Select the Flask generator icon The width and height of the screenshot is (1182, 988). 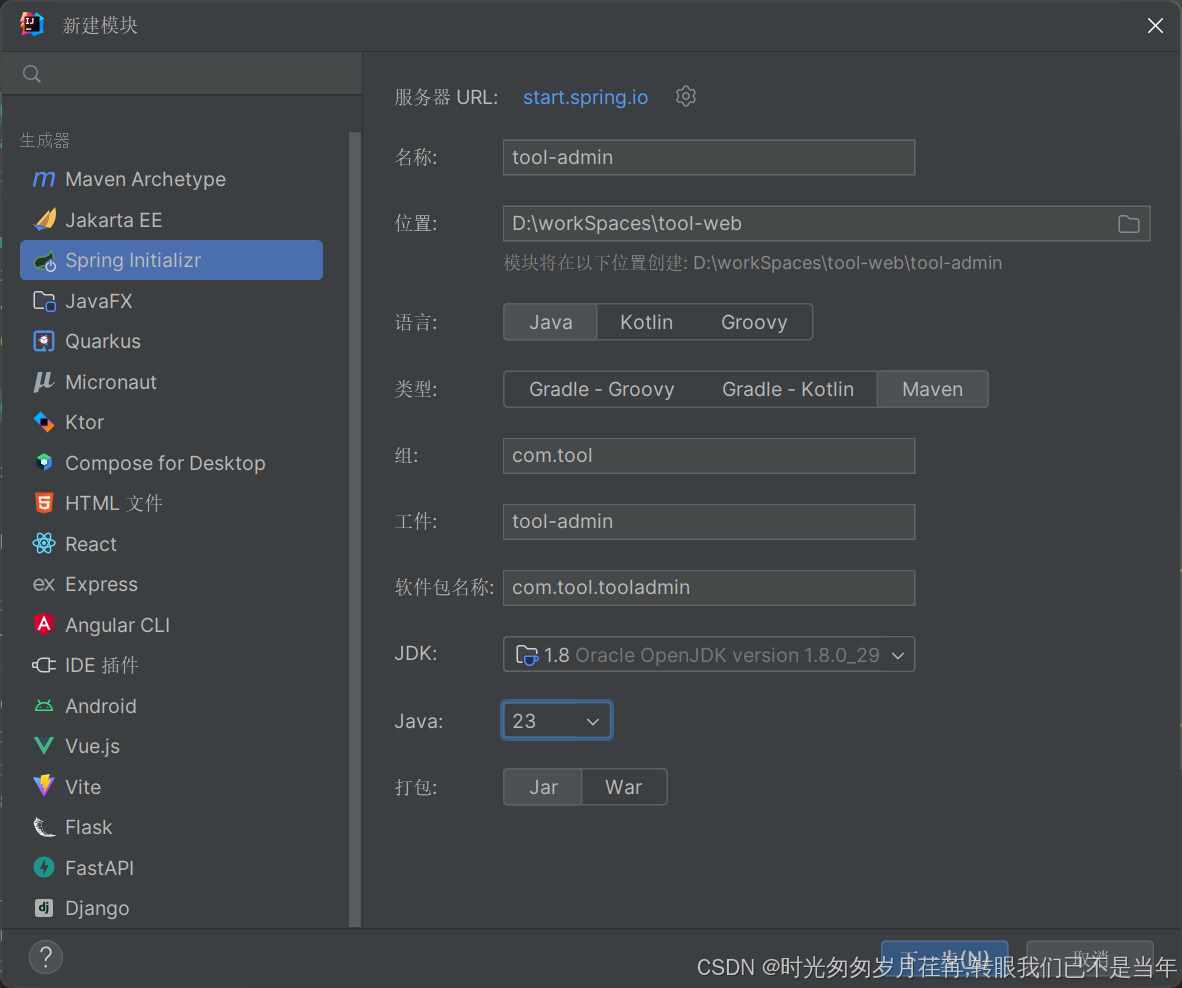pos(44,827)
